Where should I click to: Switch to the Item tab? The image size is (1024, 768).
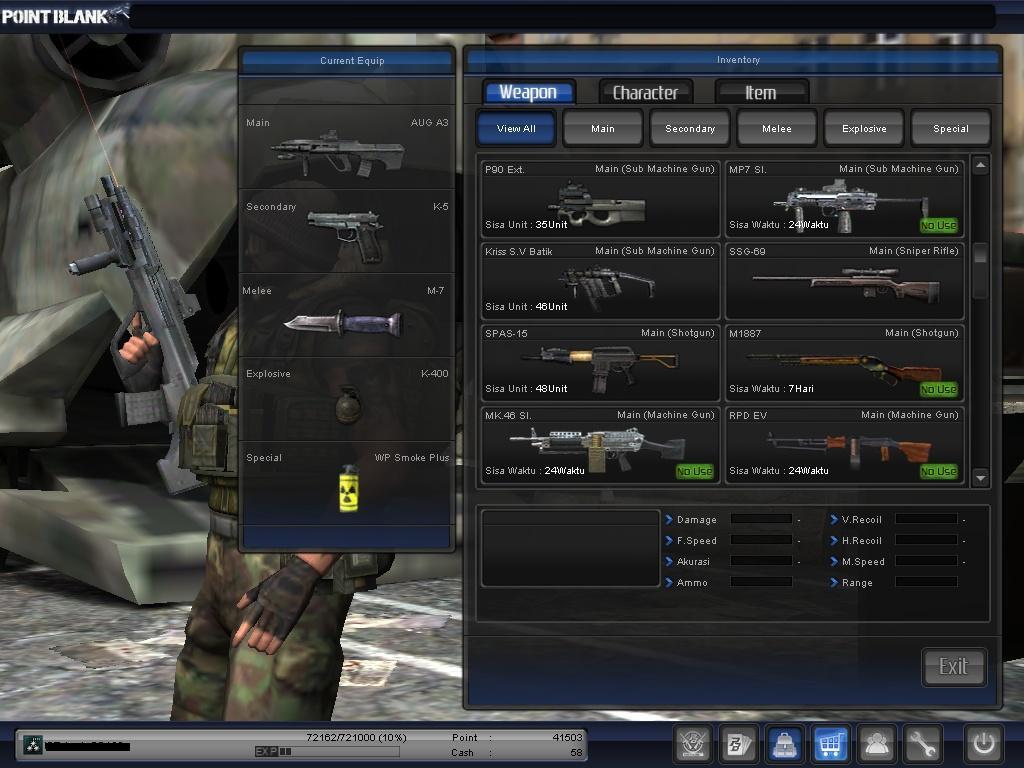point(761,93)
